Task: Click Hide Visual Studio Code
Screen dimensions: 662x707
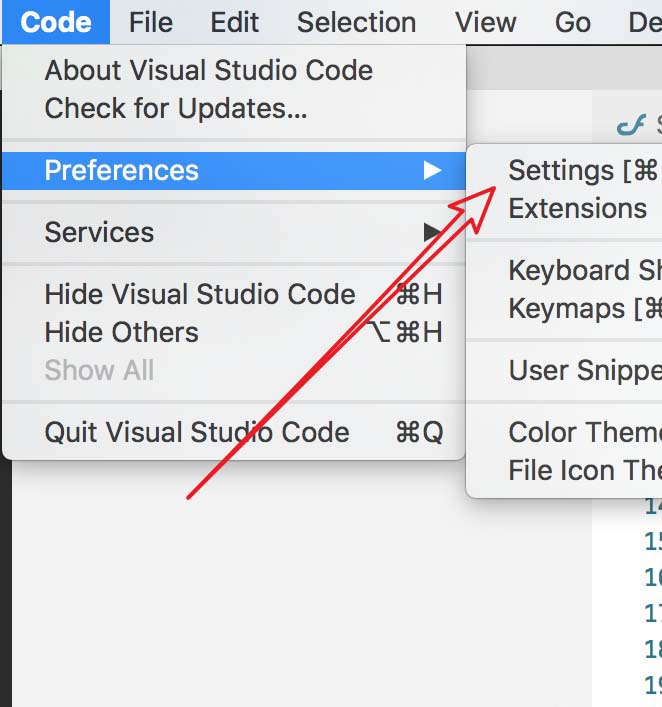Action: tap(200, 295)
